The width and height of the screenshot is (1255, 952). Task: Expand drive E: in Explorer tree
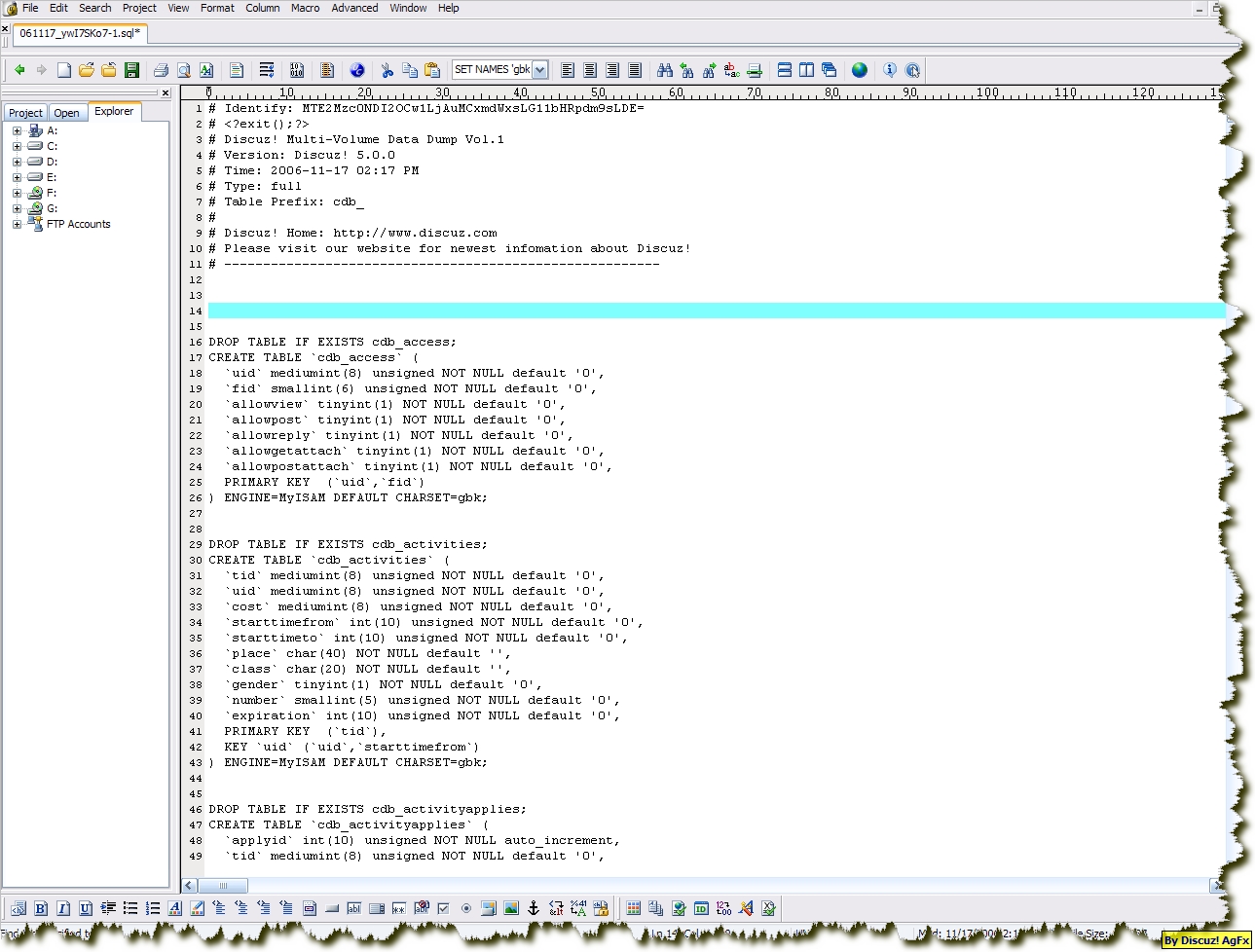point(17,177)
